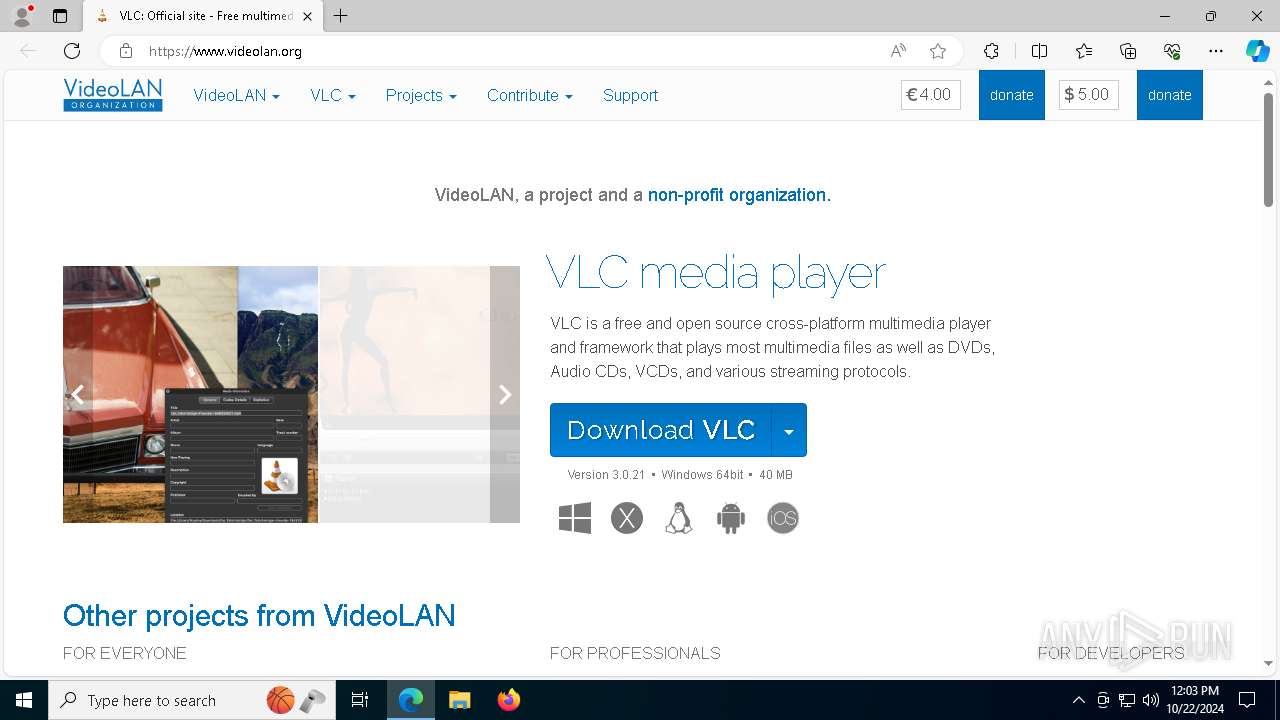The height and width of the screenshot is (720, 1280).
Task: Open File Explorer from the taskbar
Action: coord(459,700)
